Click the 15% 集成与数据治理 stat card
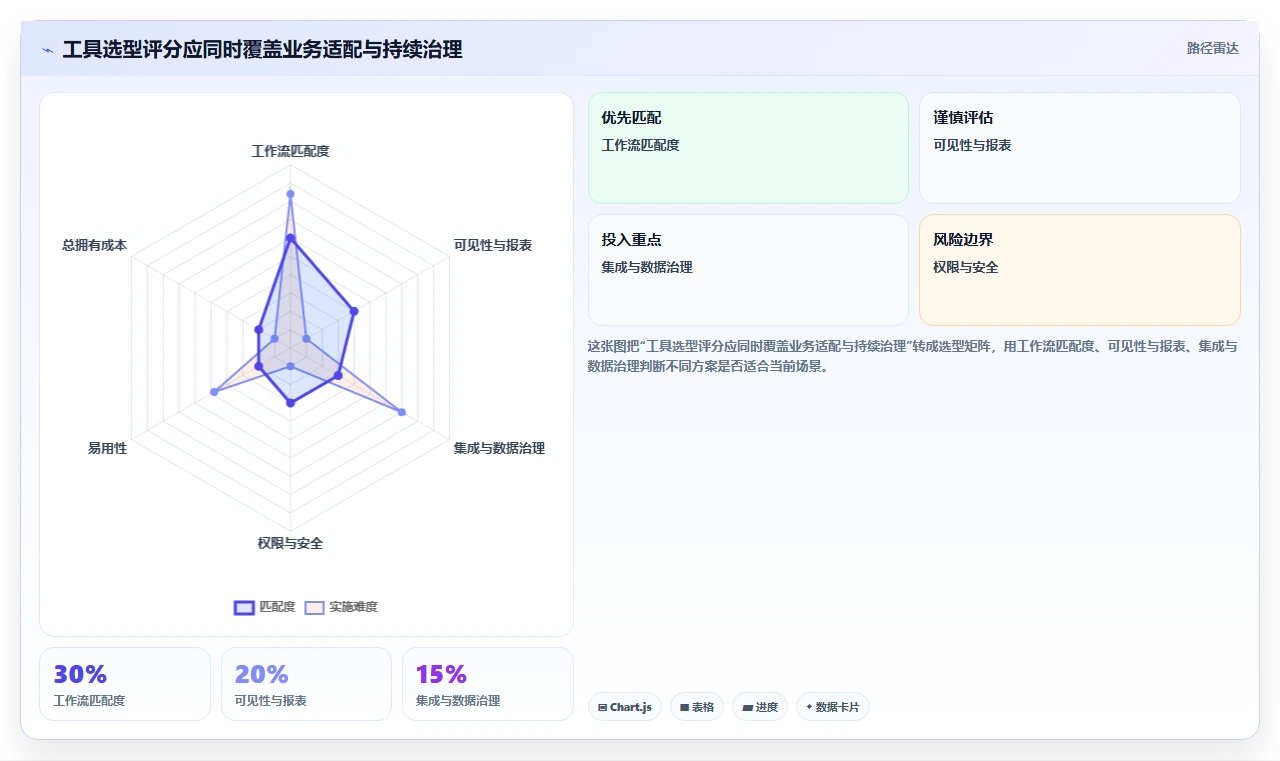 pos(488,684)
